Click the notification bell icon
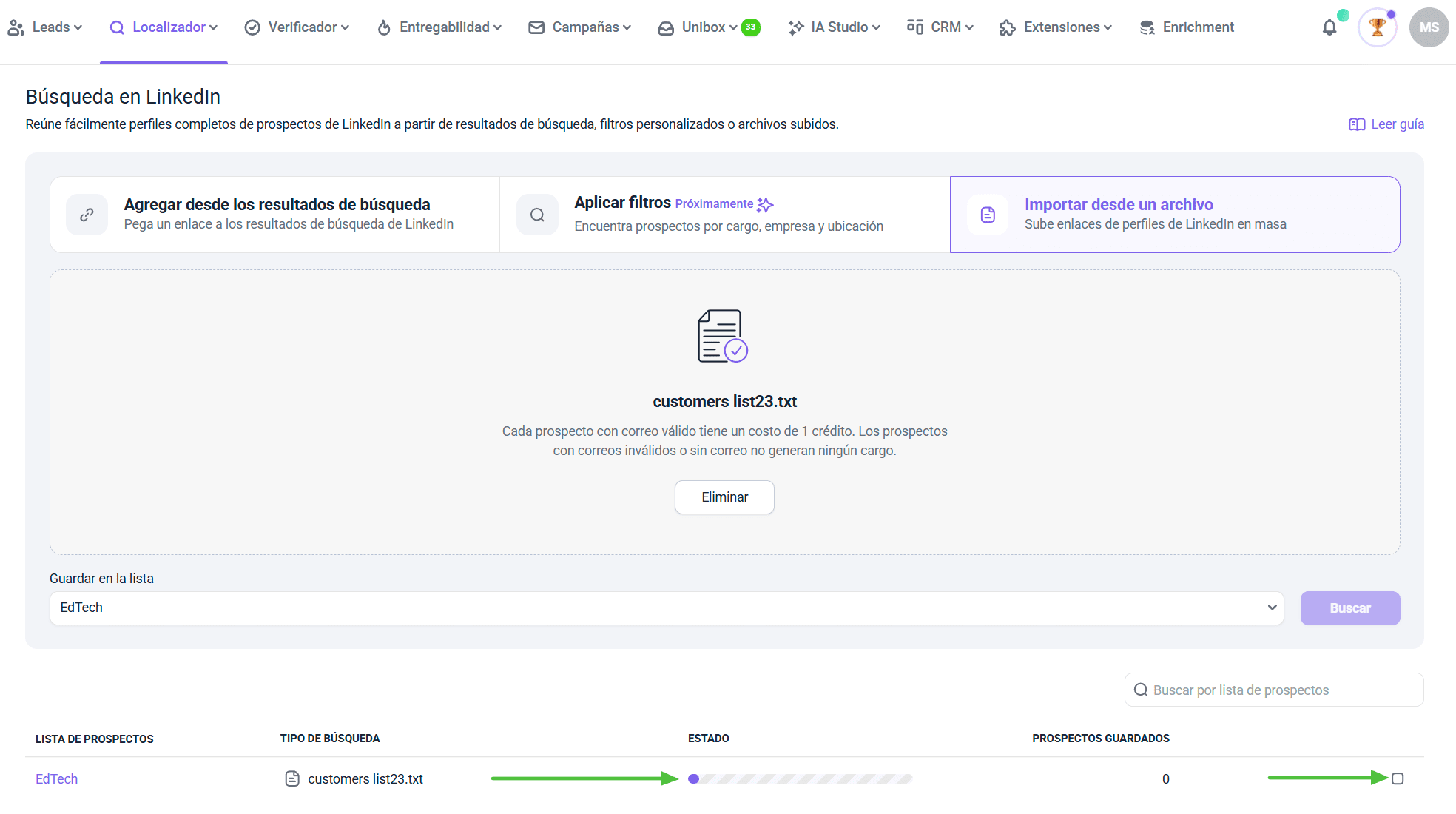 [1329, 27]
